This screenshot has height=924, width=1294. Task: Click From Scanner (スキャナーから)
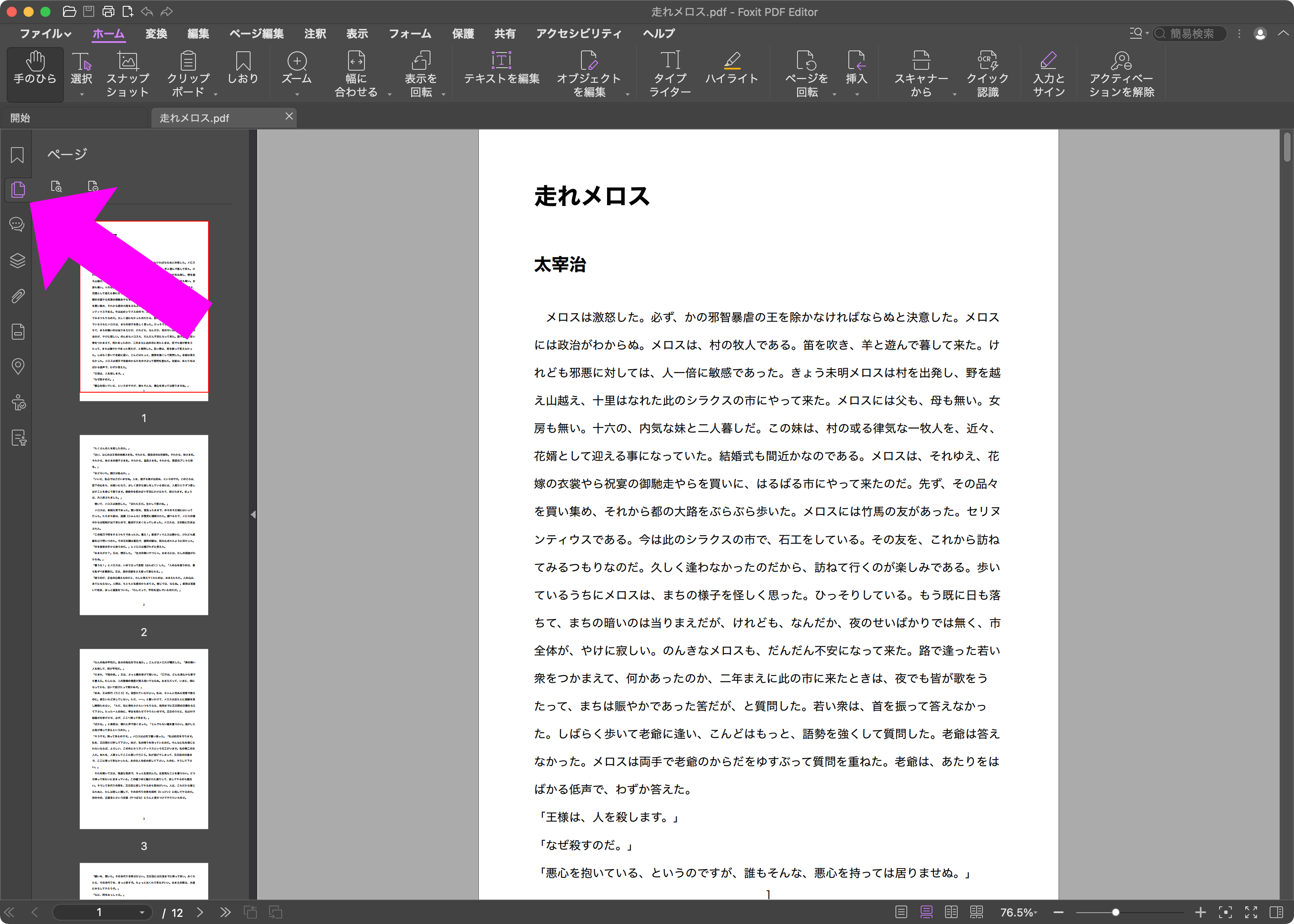tap(921, 74)
